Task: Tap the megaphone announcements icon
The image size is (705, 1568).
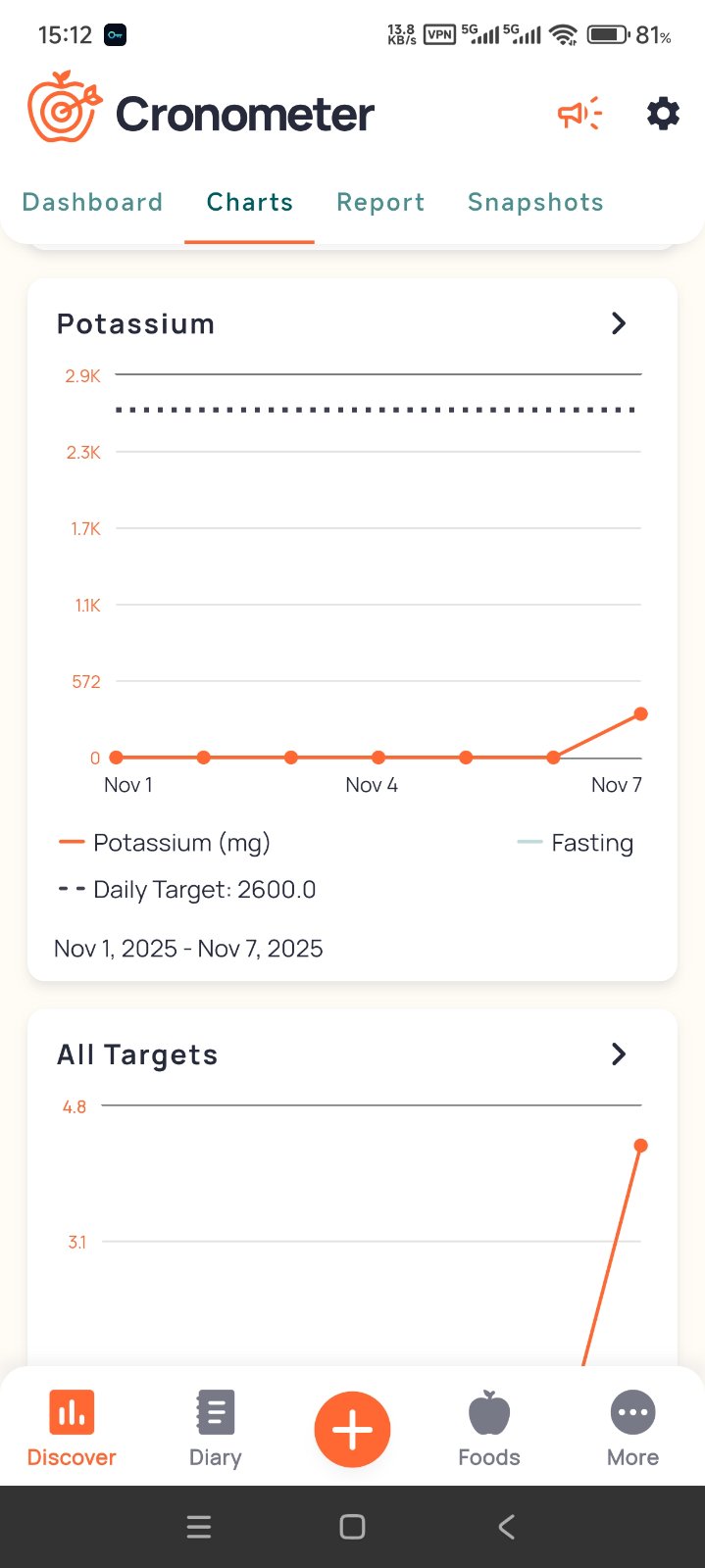Action: 579,114
